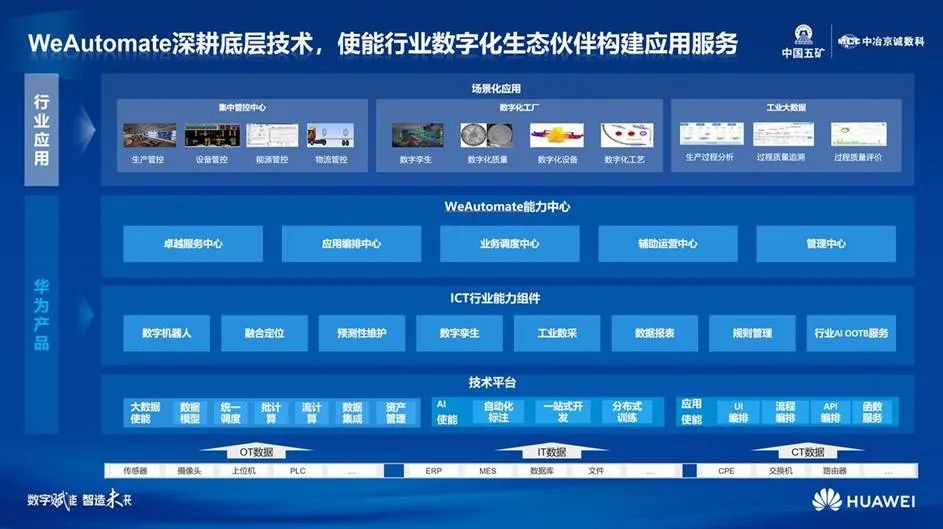
Task: Click the IT数据 arrow label
Action: (551, 452)
